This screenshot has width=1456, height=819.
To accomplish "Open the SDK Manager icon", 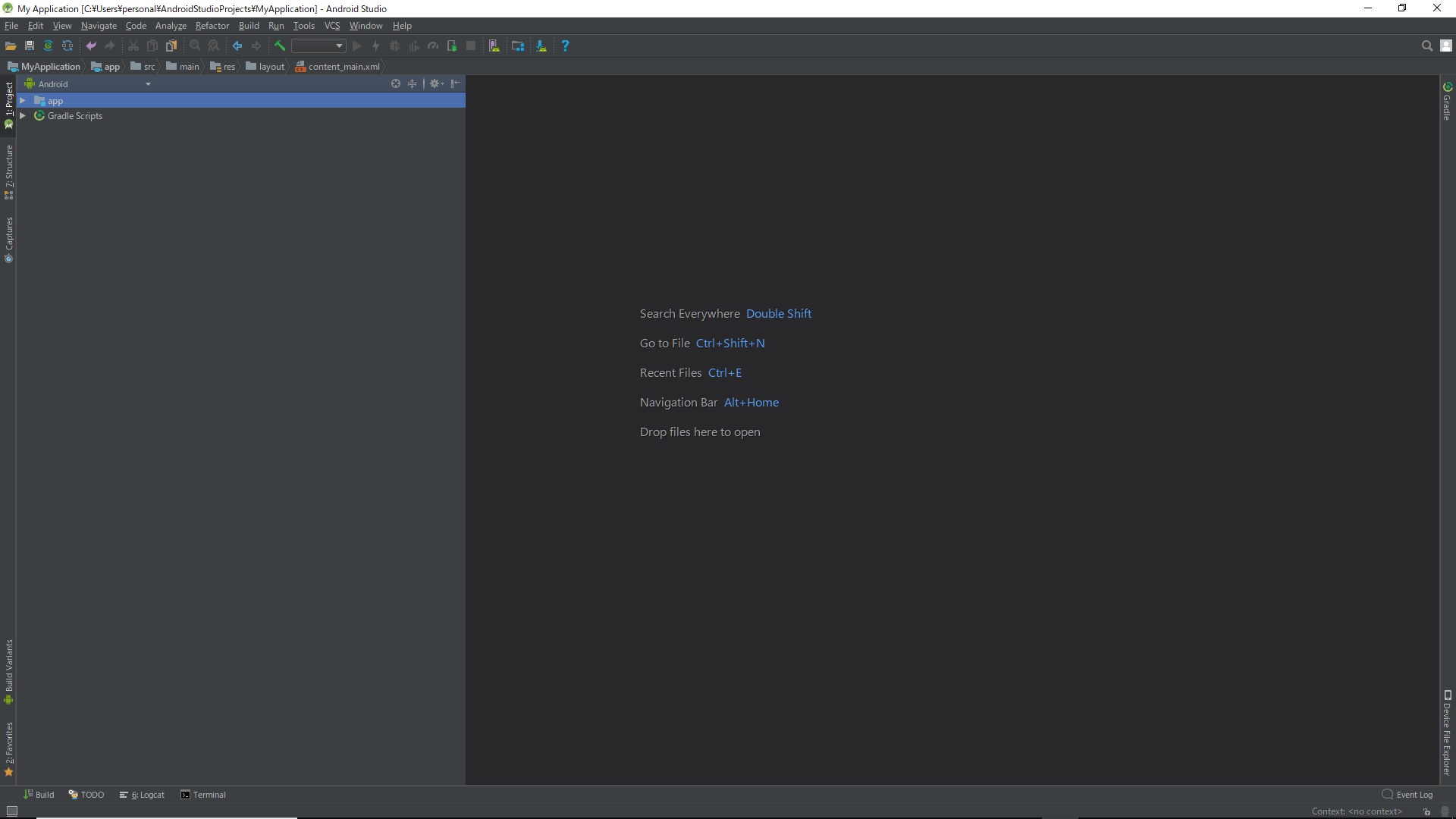I will pyautogui.click(x=541, y=46).
